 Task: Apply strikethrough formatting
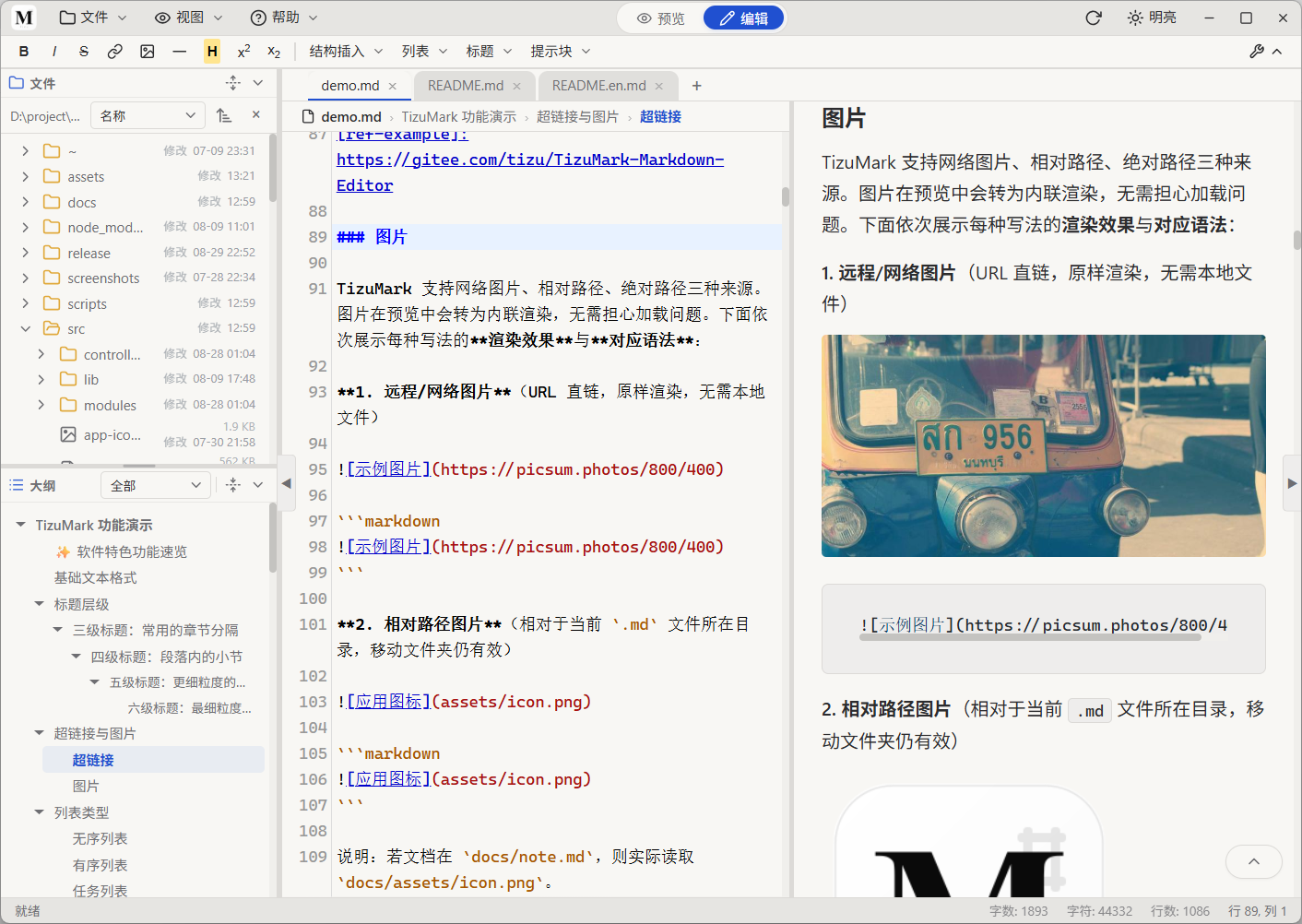coord(84,52)
